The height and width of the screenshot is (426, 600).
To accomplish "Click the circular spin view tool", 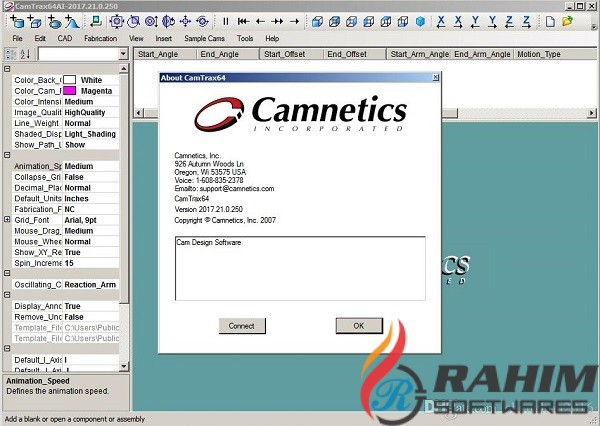I will point(202,21).
